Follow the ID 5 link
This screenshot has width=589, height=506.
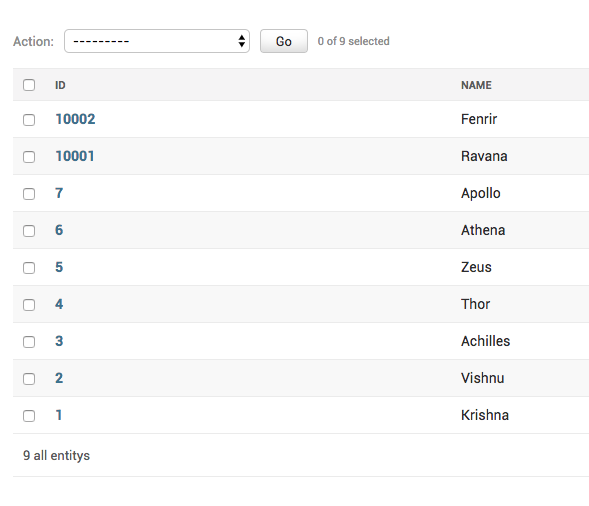[59, 267]
